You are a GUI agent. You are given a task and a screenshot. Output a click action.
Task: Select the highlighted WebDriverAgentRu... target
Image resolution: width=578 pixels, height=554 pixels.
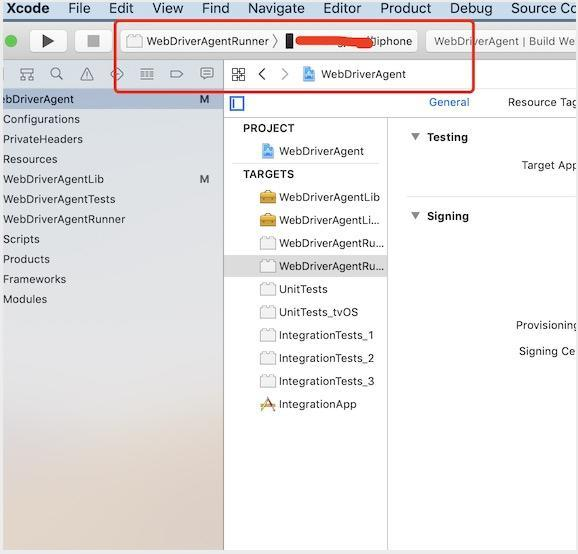point(306,266)
